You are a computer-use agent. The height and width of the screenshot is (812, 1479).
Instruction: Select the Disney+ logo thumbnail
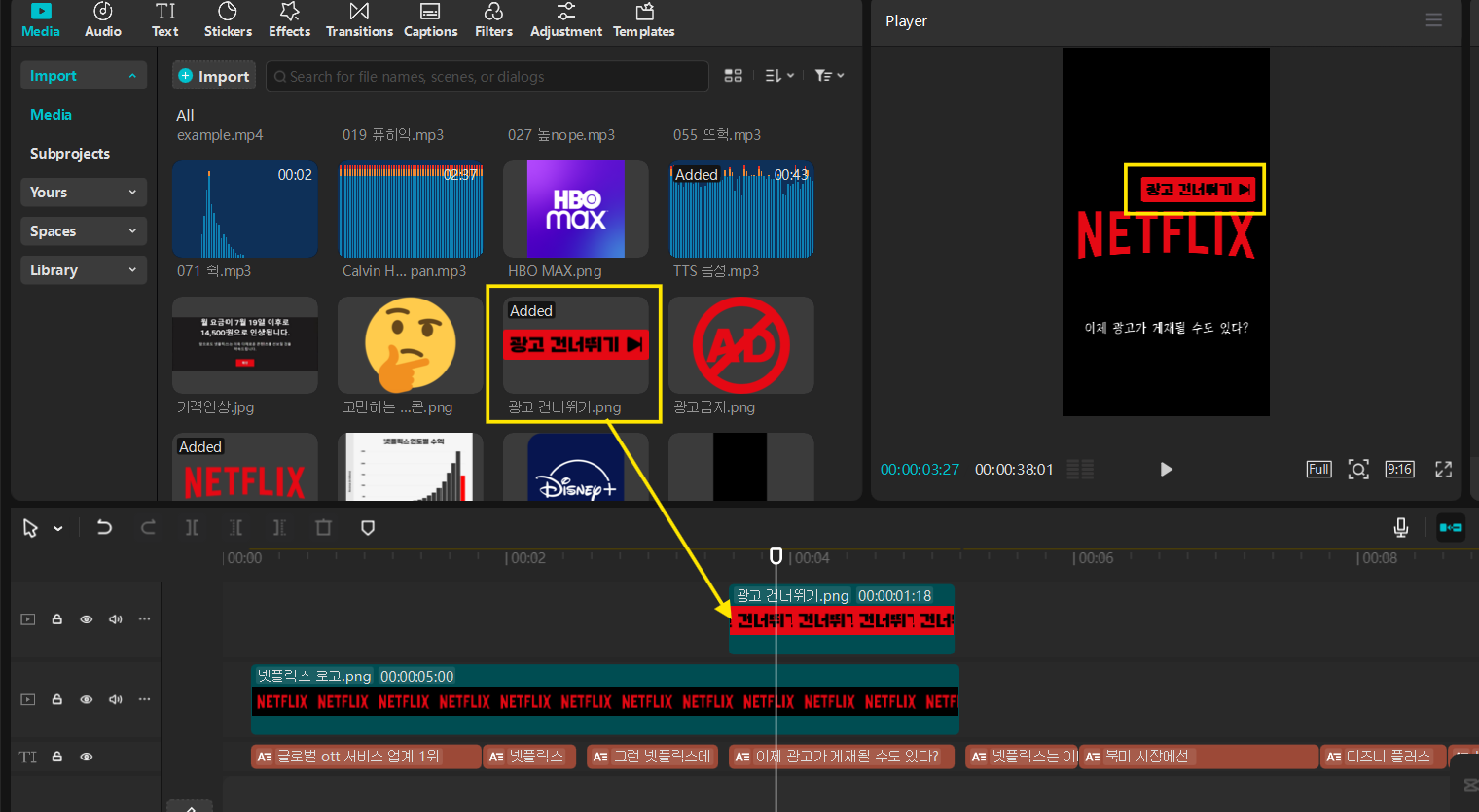point(576,467)
